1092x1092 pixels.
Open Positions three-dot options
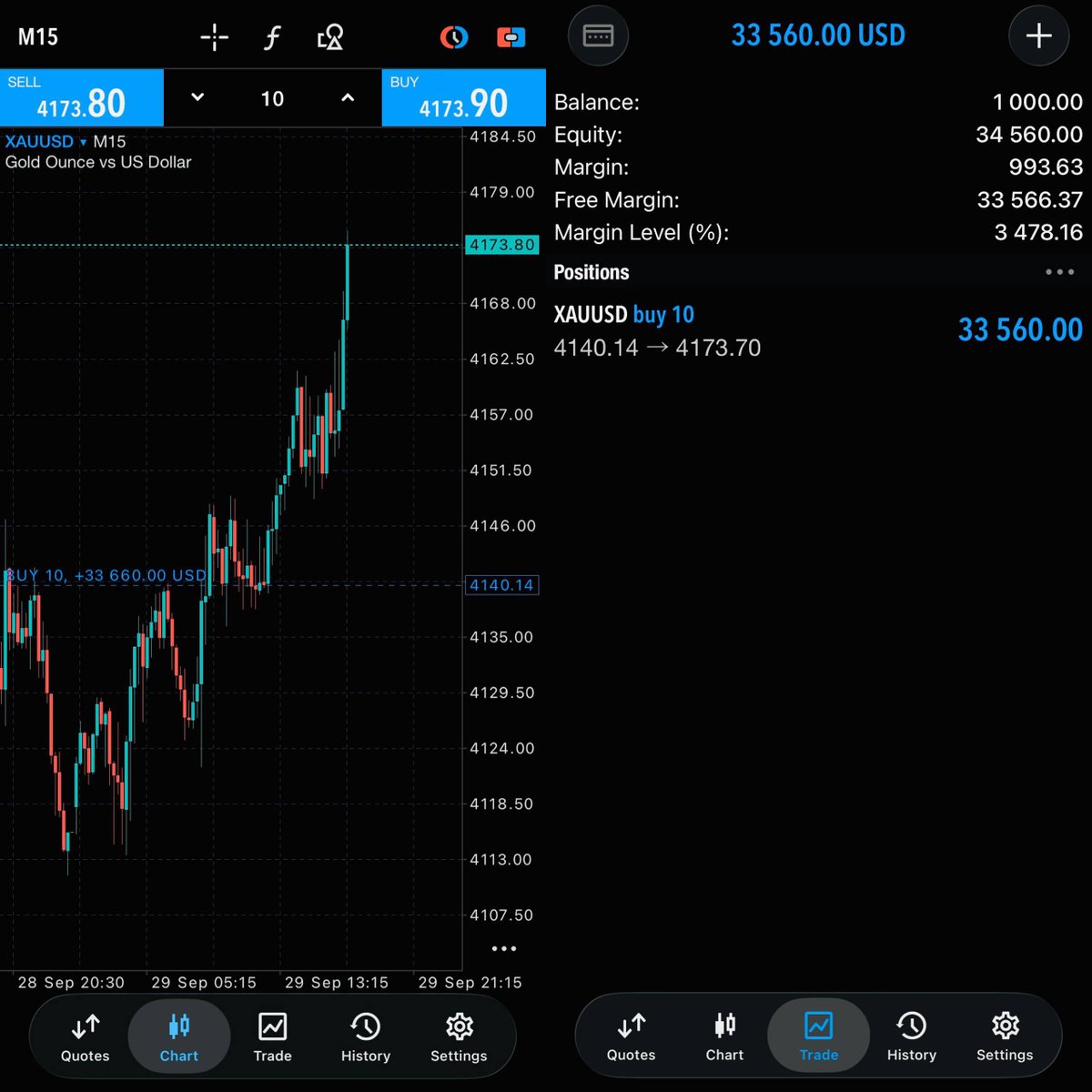pyautogui.click(x=1060, y=272)
